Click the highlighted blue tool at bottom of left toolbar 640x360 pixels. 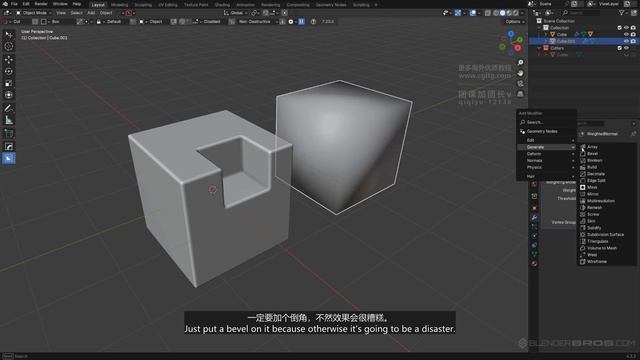click(x=9, y=158)
